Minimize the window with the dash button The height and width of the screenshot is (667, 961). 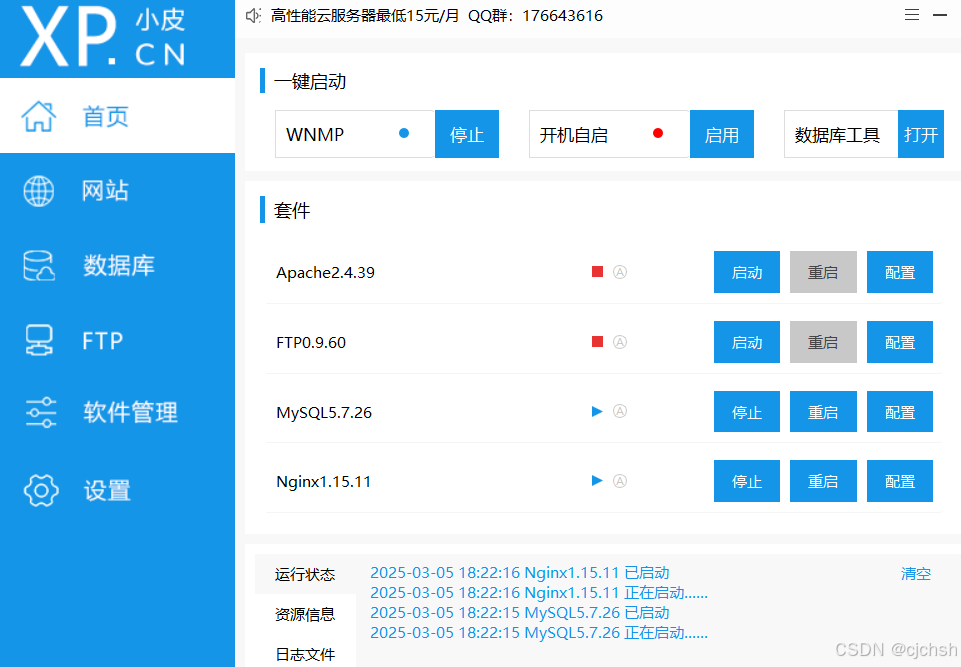940,15
